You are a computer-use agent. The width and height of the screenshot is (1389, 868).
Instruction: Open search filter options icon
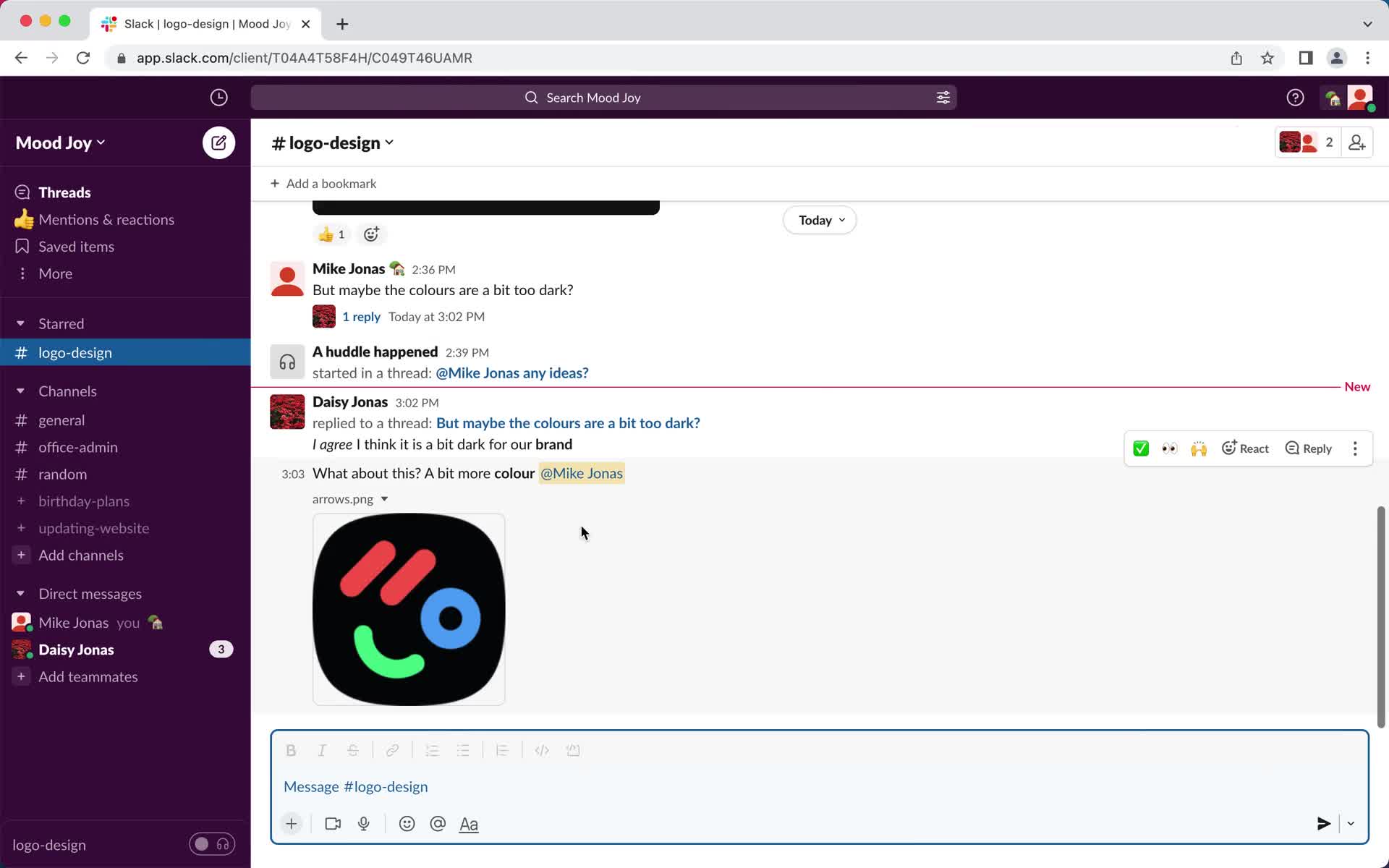943,98
